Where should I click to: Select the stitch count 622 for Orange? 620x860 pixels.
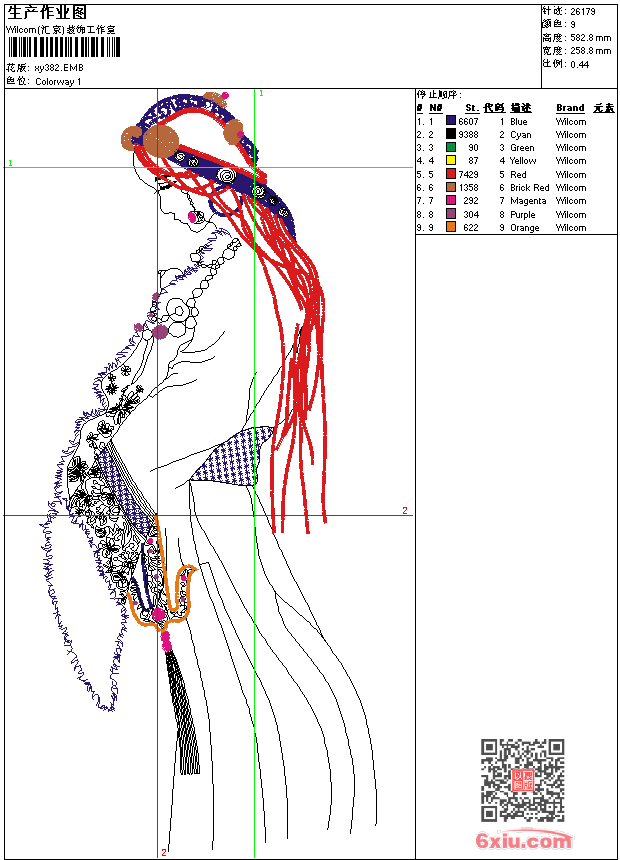coord(471,228)
